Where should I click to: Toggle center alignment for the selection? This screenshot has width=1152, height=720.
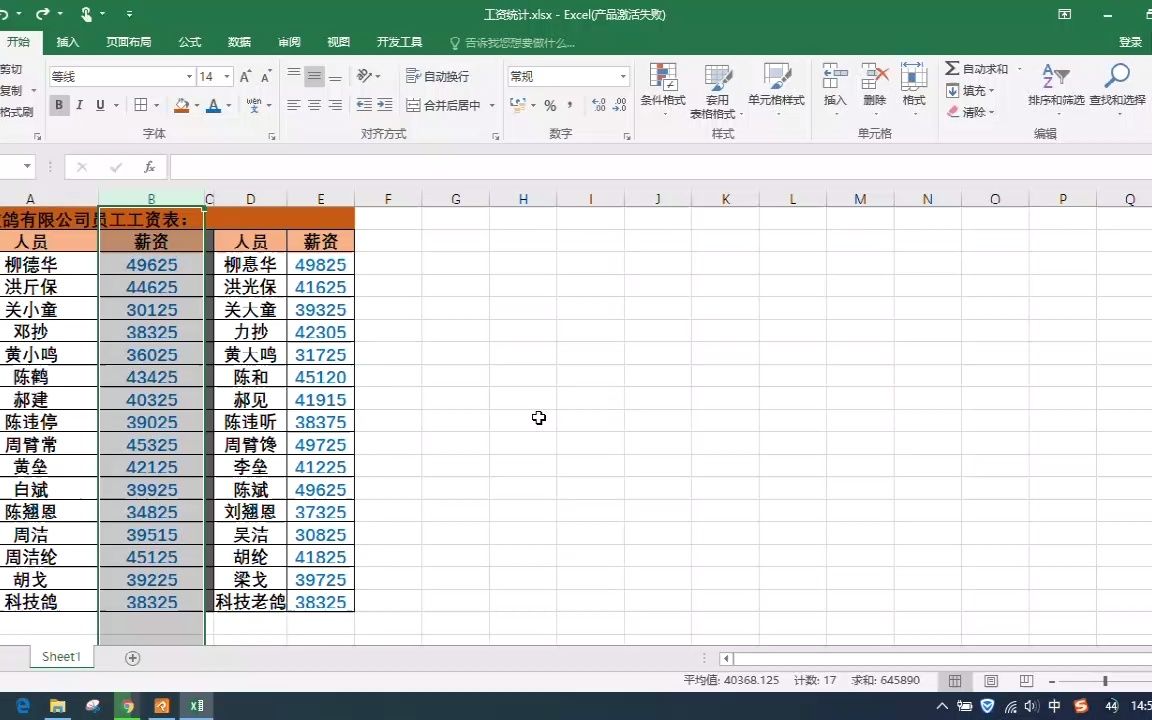pos(314,105)
